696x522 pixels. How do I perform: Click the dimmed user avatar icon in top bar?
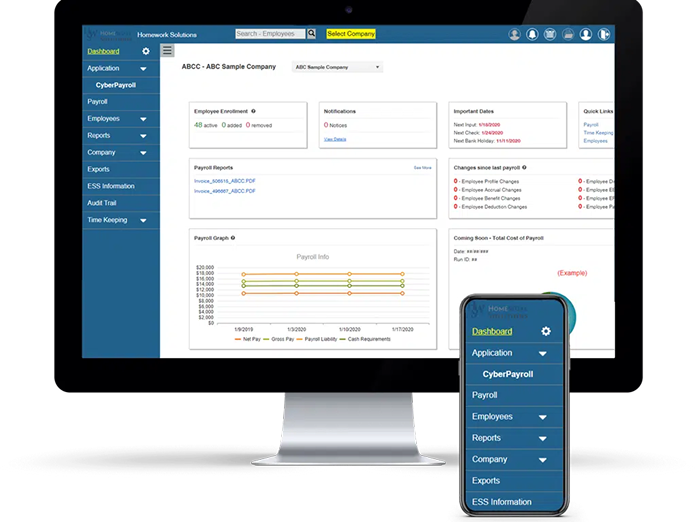click(514, 34)
